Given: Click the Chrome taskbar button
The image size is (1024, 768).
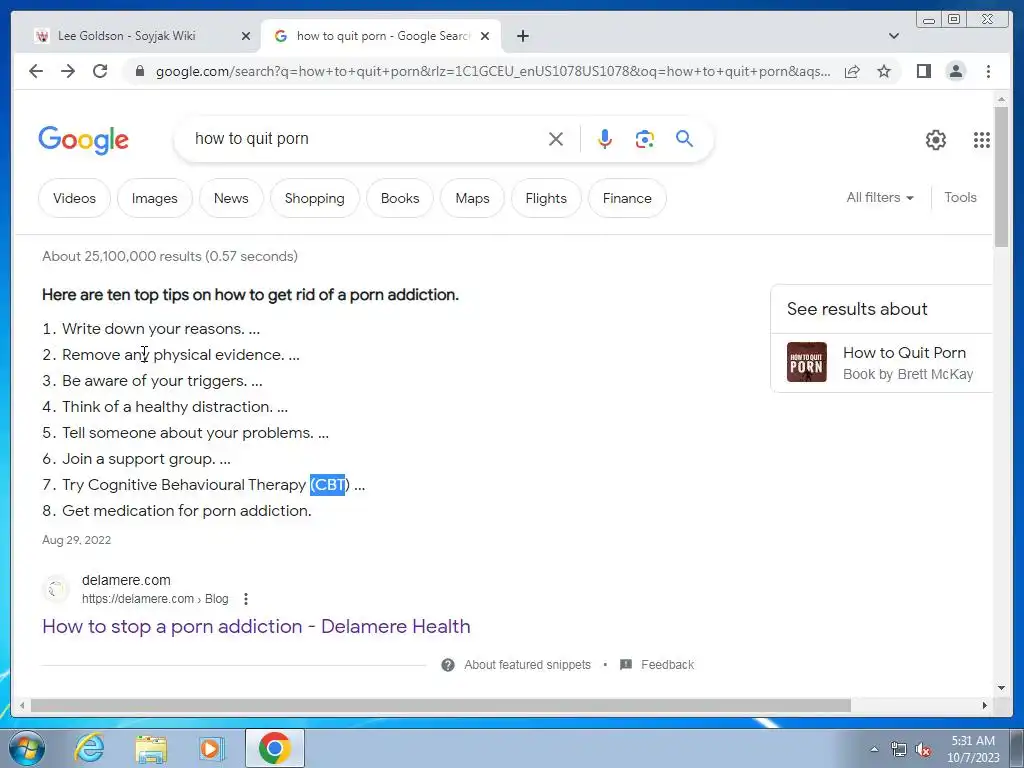Looking at the screenshot, I should [274, 748].
